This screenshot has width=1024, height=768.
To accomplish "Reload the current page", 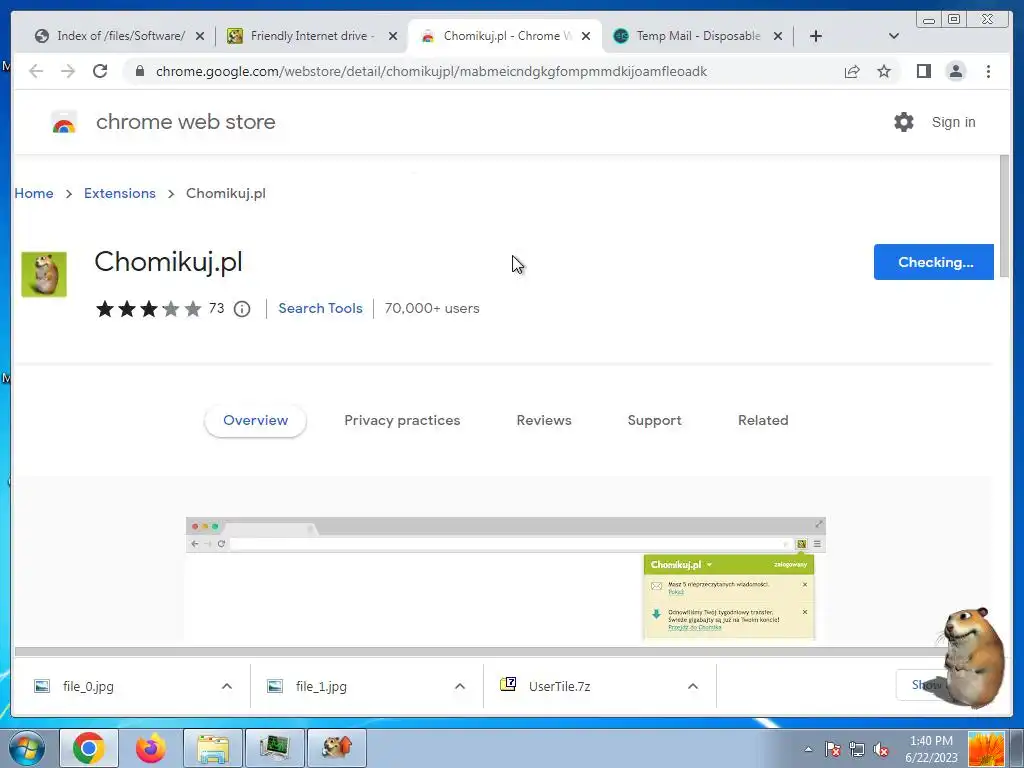I will pyautogui.click(x=100, y=71).
